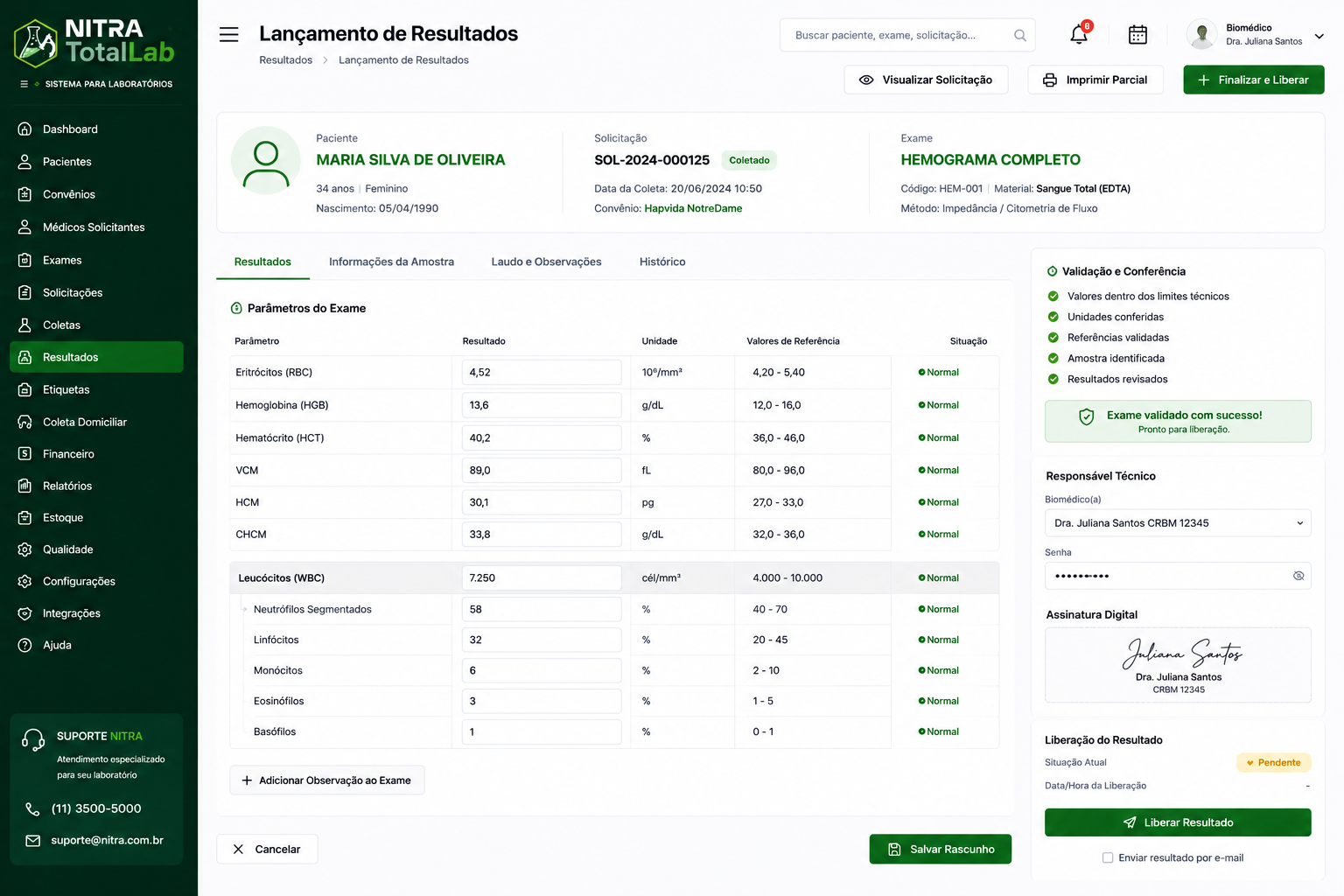This screenshot has width=1344, height=896.
Task: Open the Biomédico(a) dropdown
Action: pos(1178,523)
